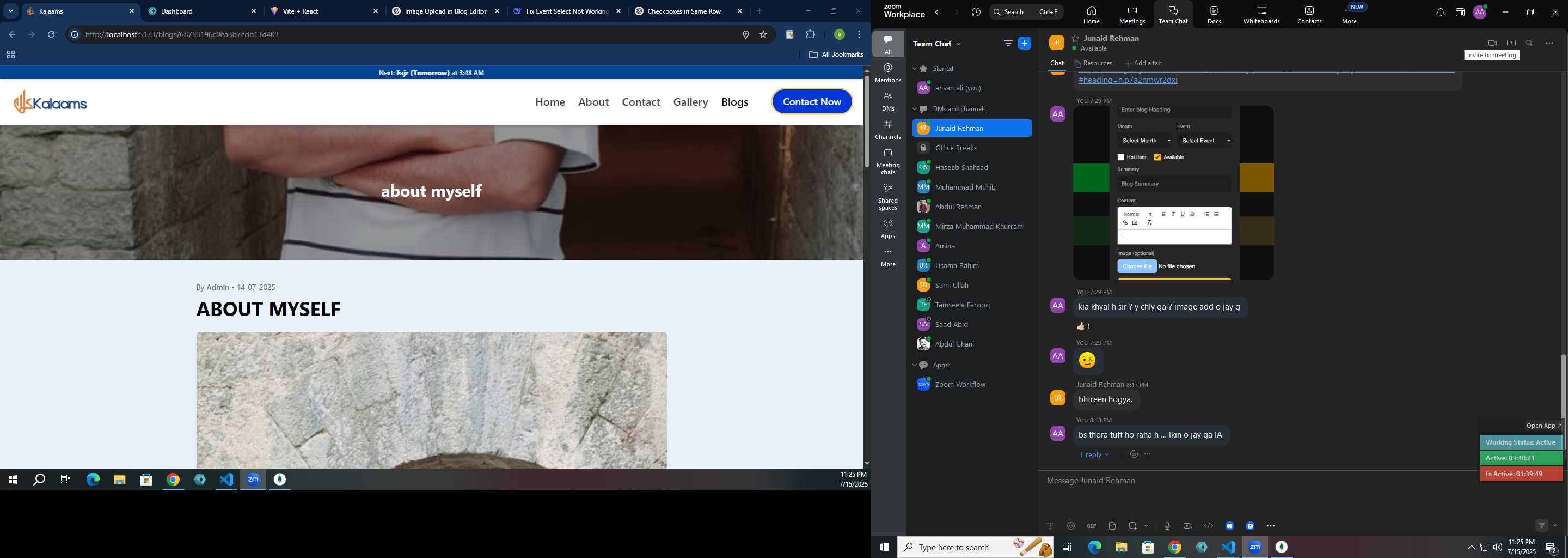Open Meeting chats in Zoom sidebar
The height and width of the screenshot is (558, 1568).
tap(888, 161)
